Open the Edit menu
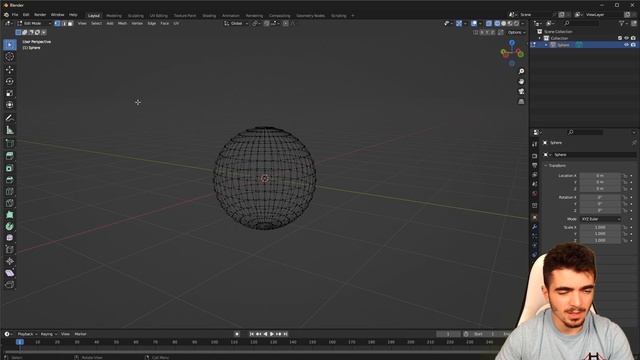Image resolution: width=640 pixels, height=360 pixels. coord(26,15)
